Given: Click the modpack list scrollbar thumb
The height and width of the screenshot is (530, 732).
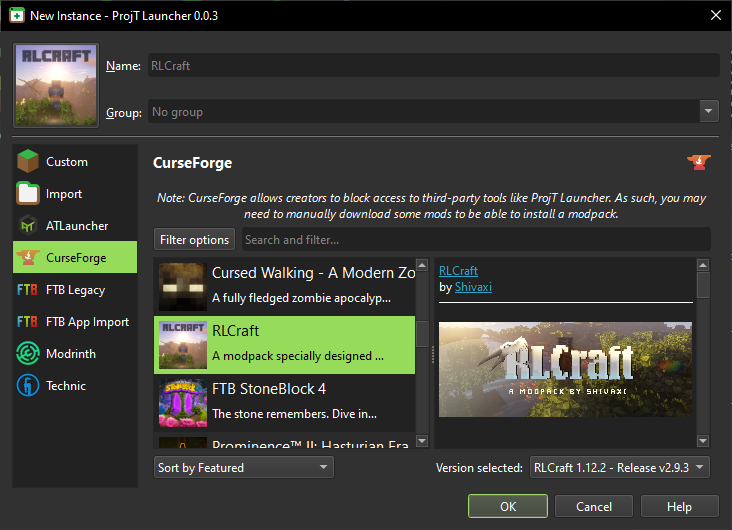Looking at the screenshot, I should [422, 333].
